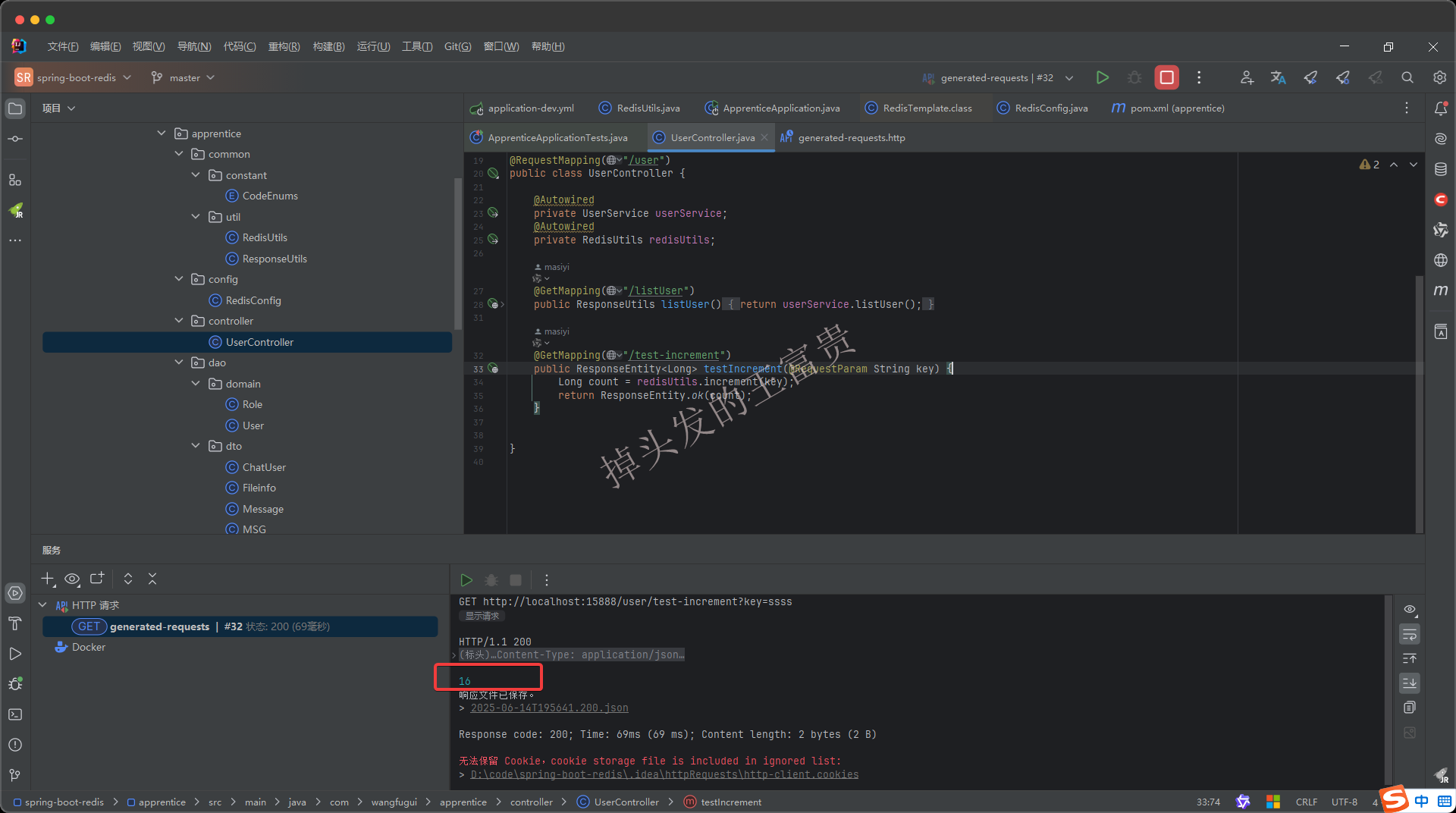Open the Git(G) menu
Viewport: 1456px width, 813px height.
tap(457, 46)
